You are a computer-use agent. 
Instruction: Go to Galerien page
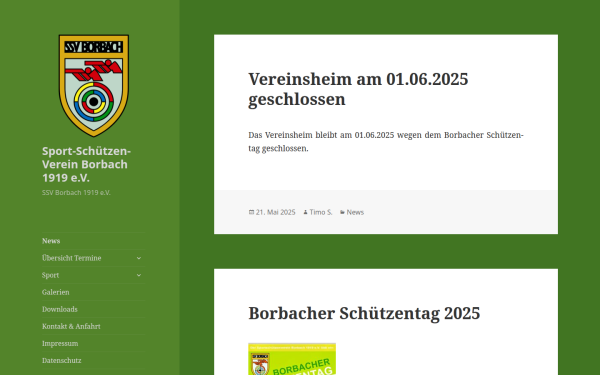pyautogui.click(x=56, y=292)
